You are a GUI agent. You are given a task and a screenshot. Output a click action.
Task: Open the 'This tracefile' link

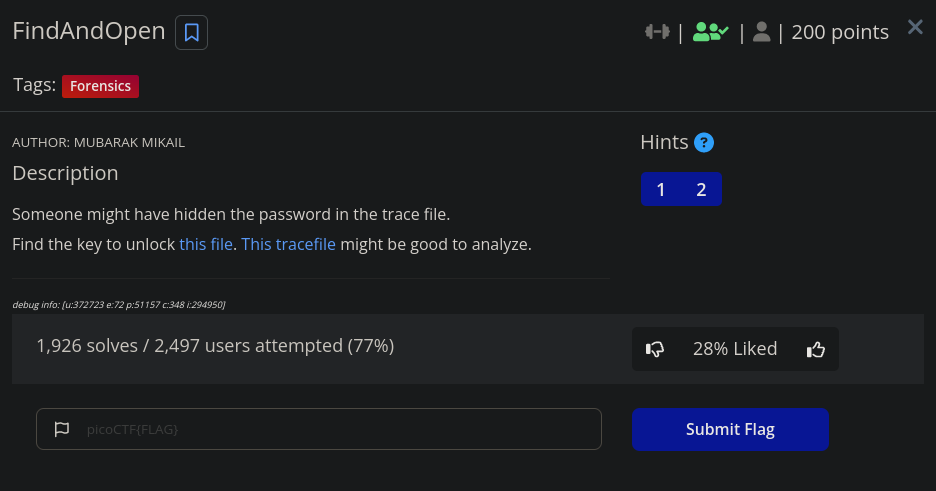288,245
